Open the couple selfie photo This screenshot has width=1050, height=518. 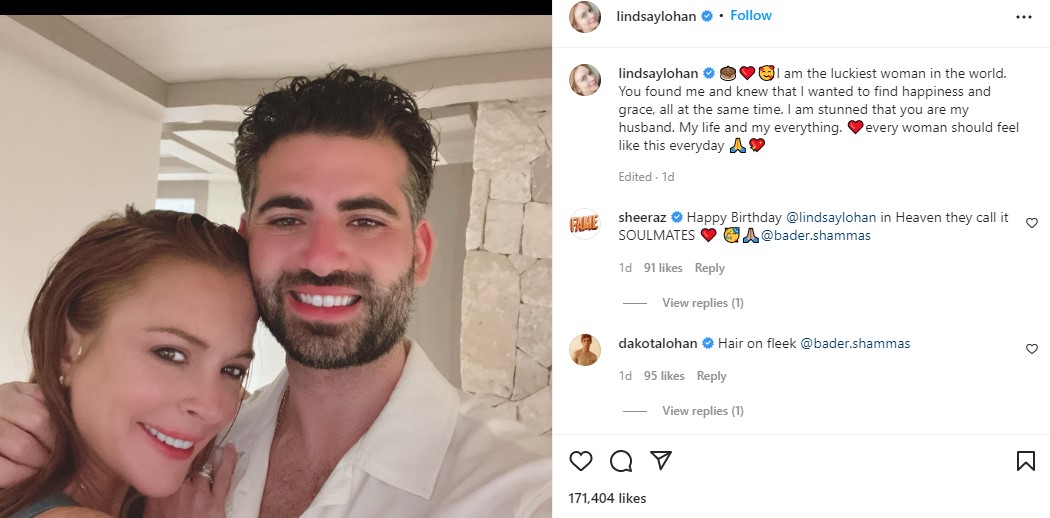coord(276,266)
